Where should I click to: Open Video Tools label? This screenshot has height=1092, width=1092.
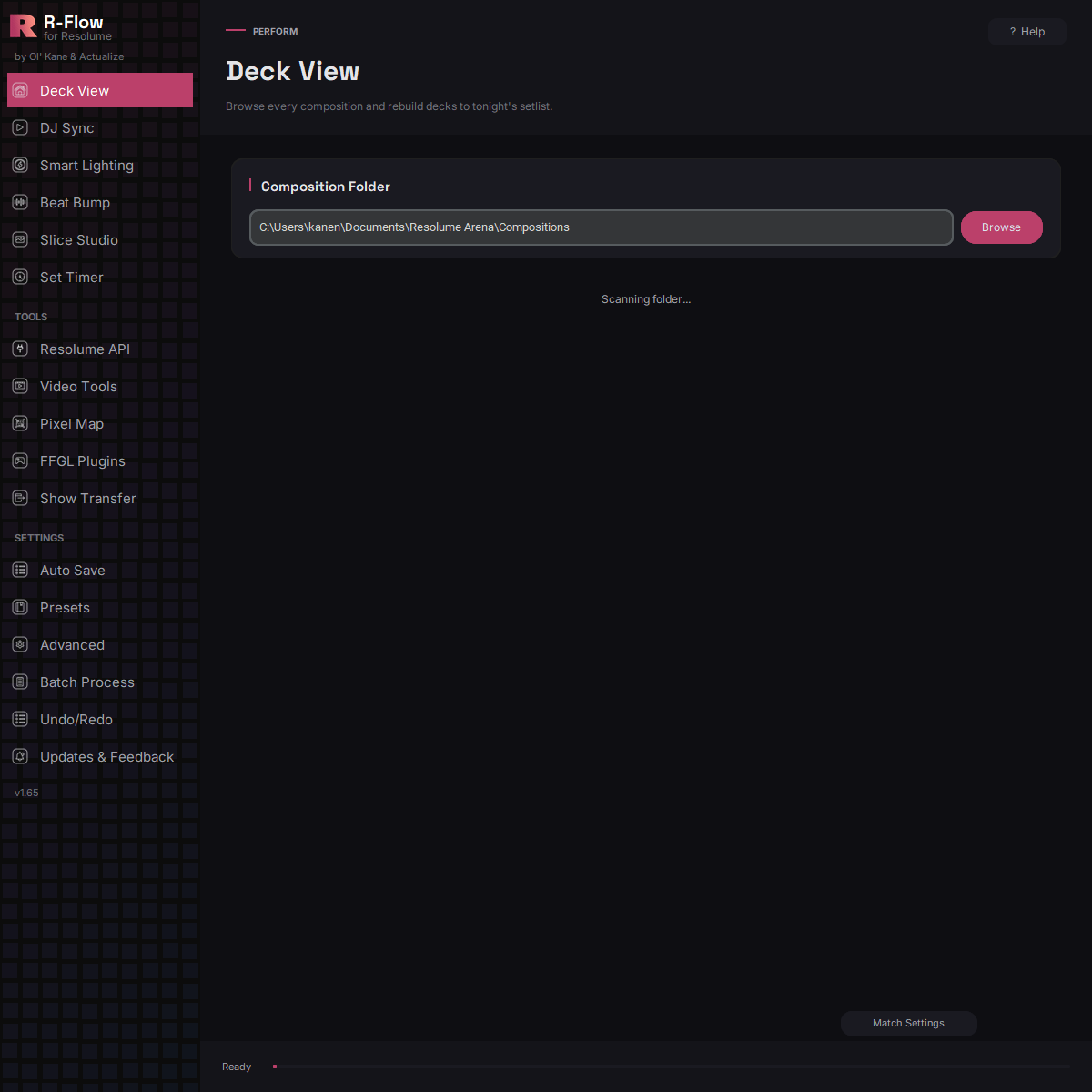click(x=78, y=387)
